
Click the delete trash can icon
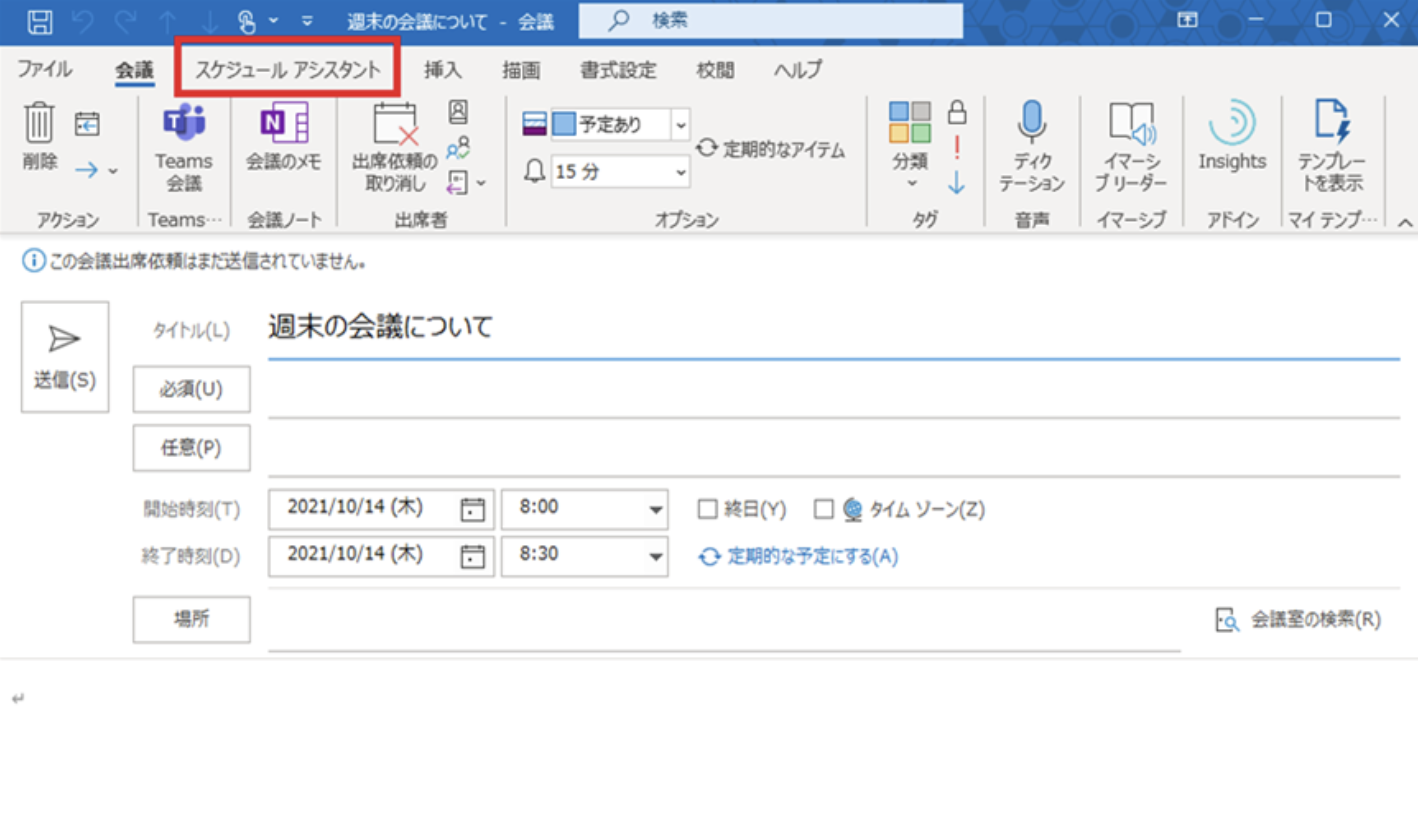[x=40, y=124]
